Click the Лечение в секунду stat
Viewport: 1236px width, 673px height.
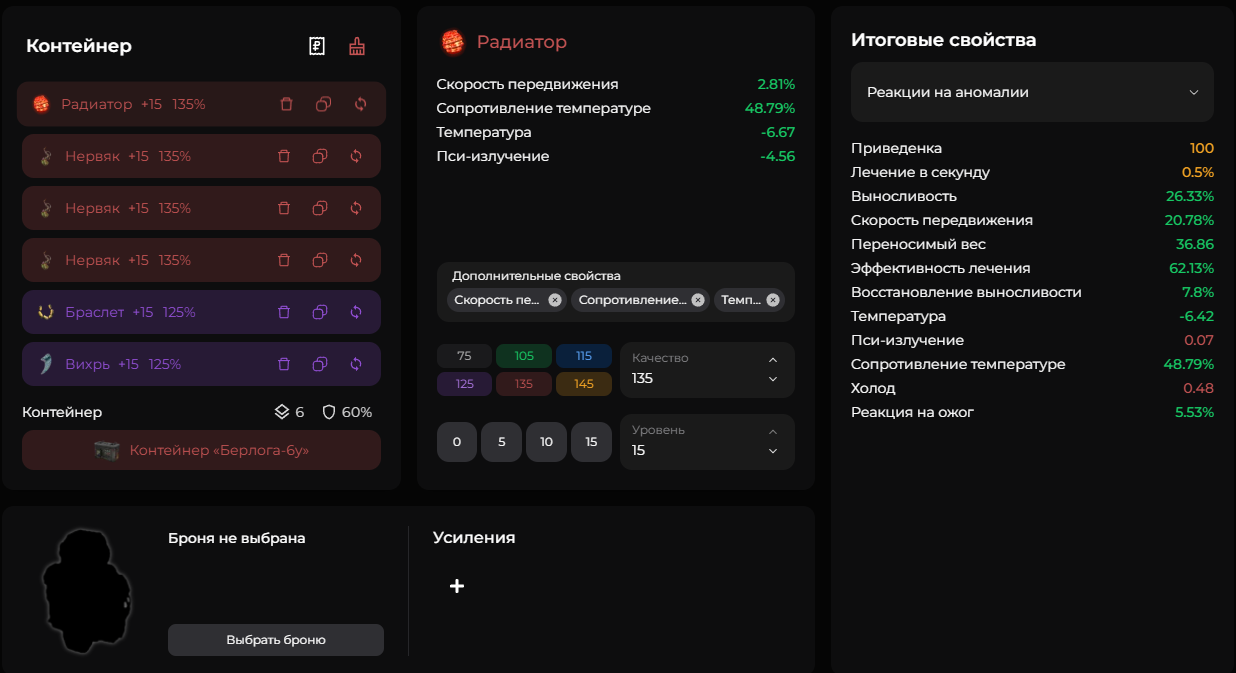(1032, 172)
